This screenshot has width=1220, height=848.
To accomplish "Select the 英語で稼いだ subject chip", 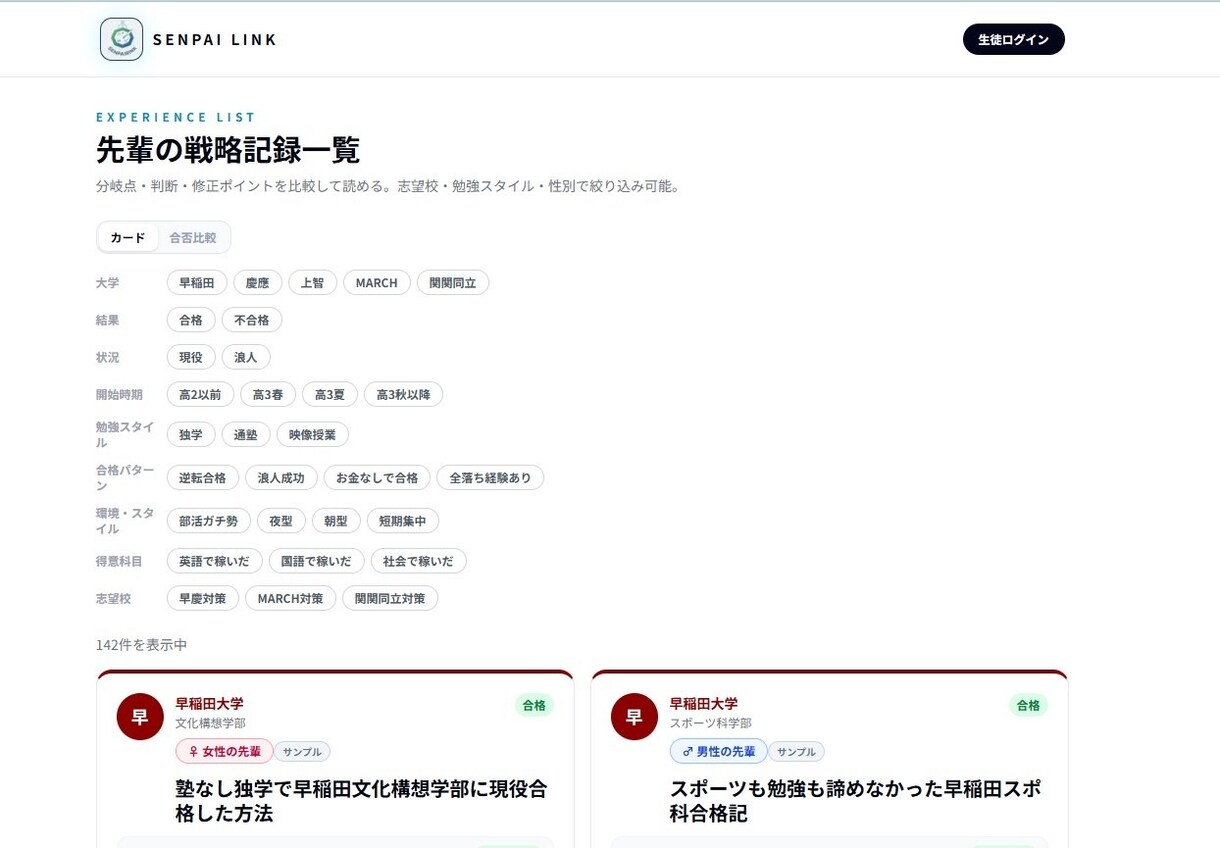I will (215, 561).
